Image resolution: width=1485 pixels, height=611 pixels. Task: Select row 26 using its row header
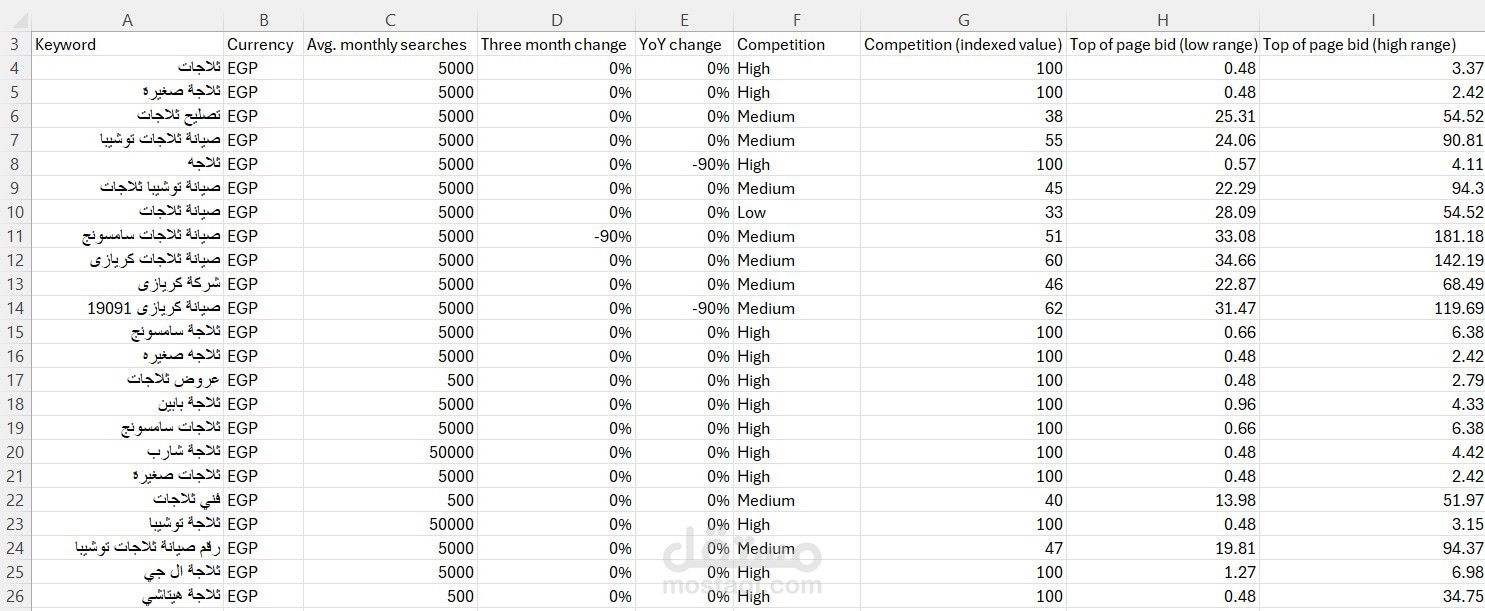14,596
